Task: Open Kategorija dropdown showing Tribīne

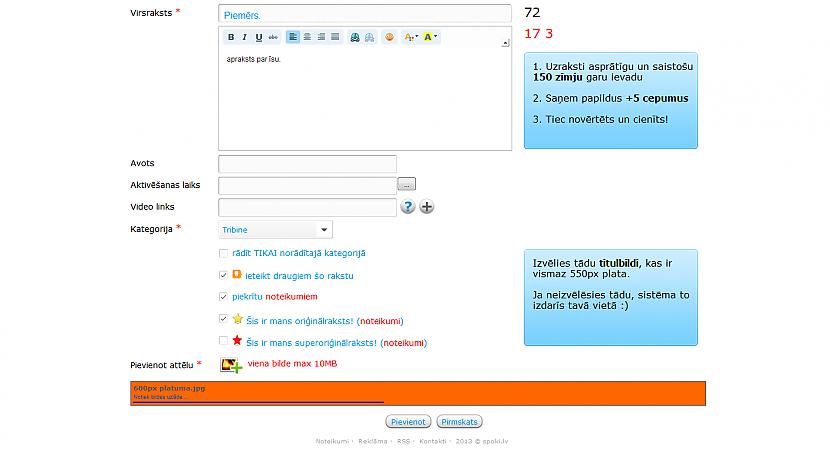Action: 275,230
